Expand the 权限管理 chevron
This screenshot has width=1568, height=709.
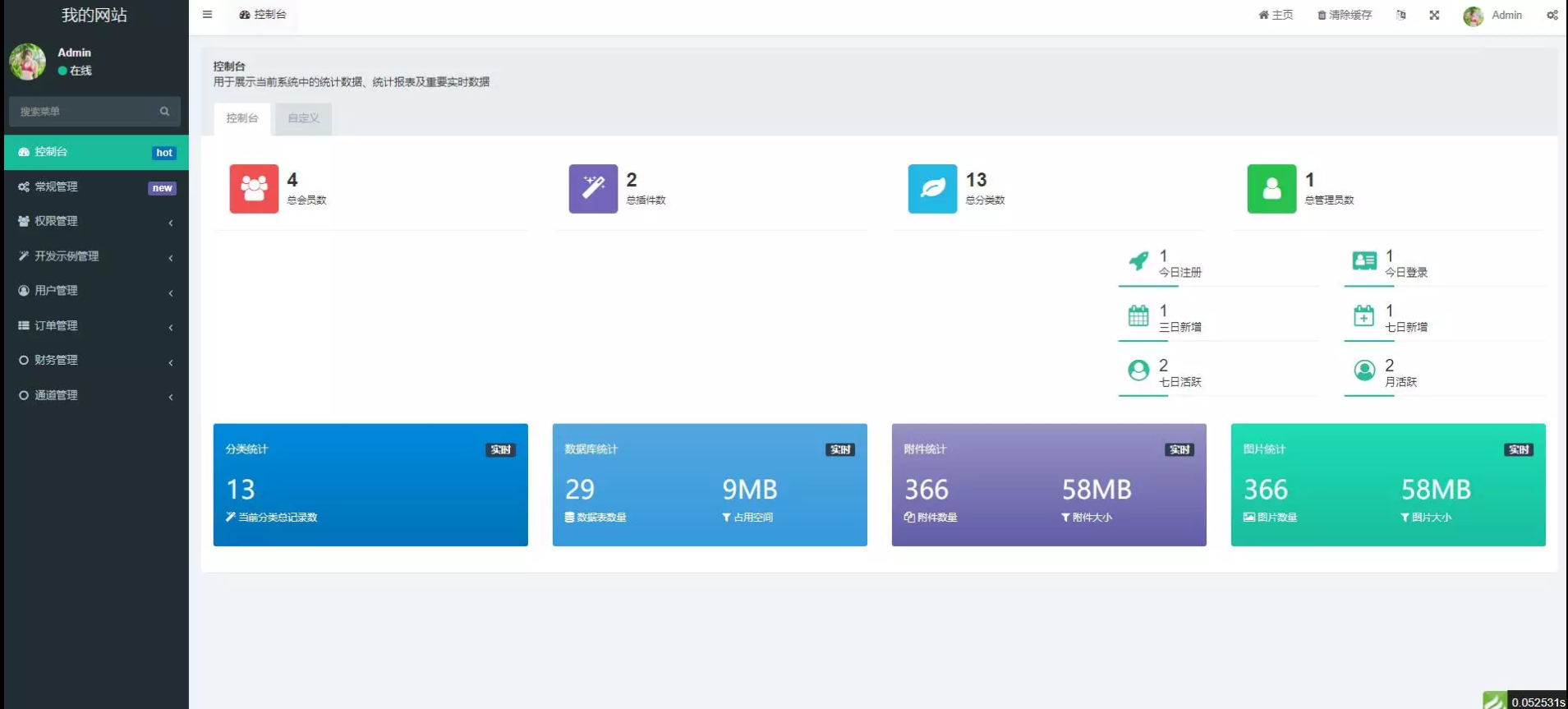[171, 223]
